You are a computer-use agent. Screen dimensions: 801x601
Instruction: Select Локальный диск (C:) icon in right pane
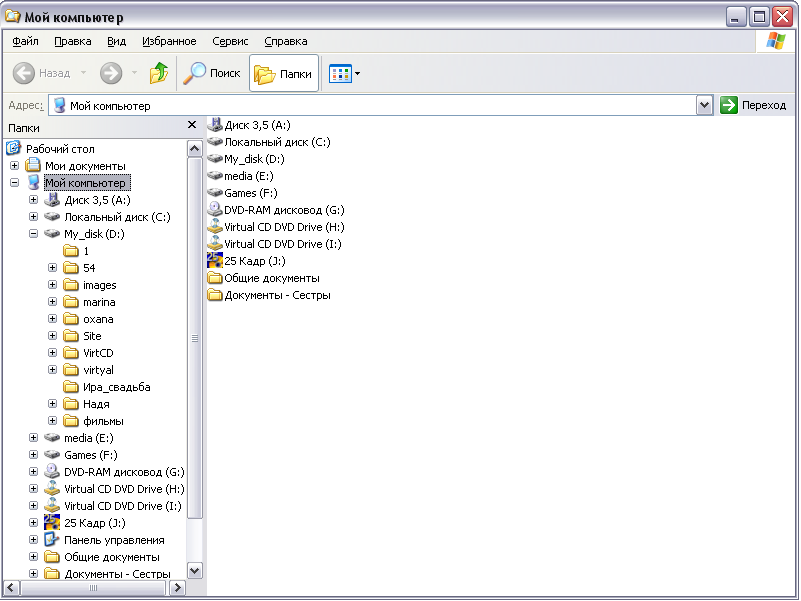tap(215, 142)
